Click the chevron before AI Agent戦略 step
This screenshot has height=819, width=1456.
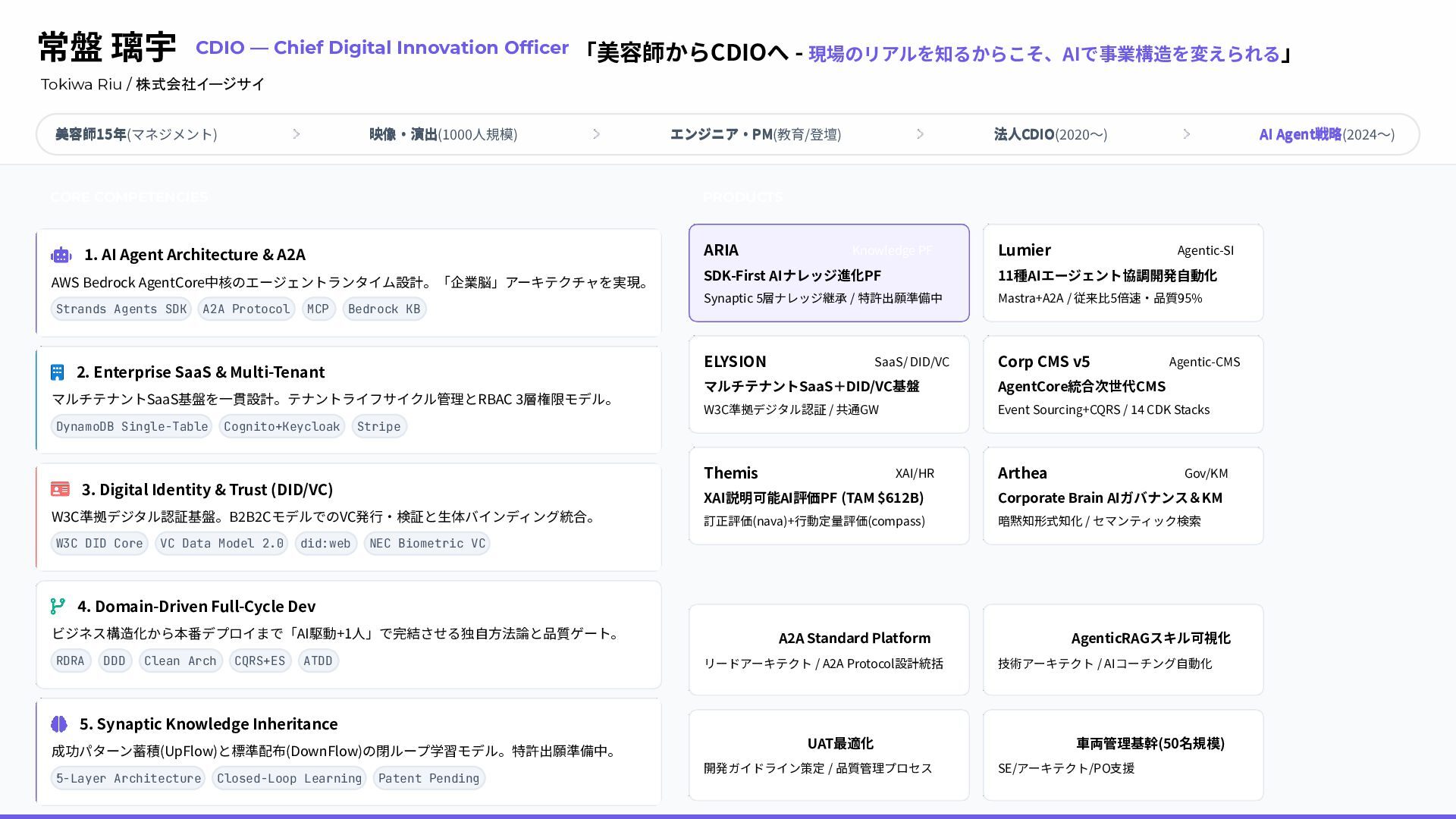pos(1187,134)
